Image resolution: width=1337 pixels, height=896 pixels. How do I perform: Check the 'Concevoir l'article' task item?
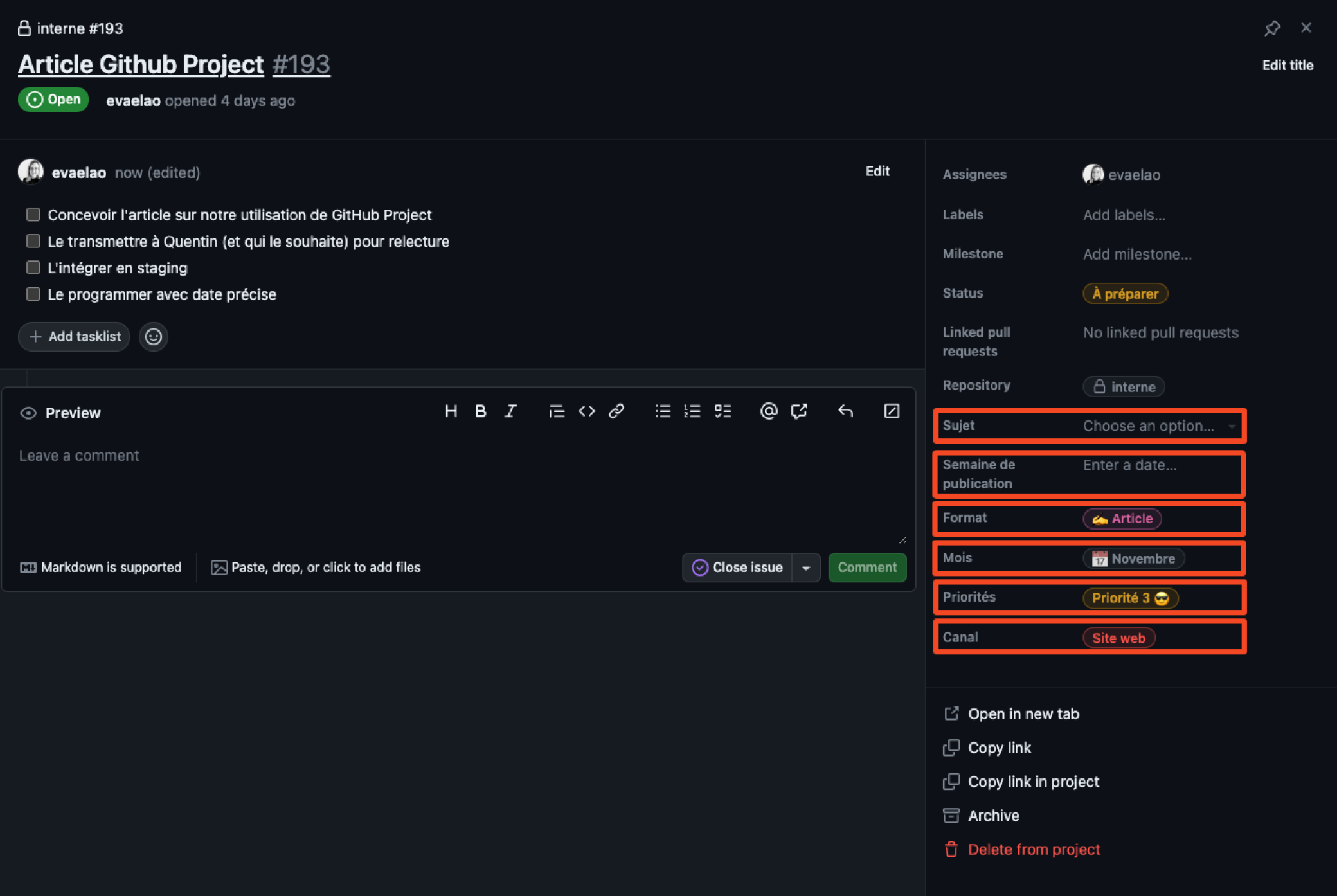(x=33, y=214)
